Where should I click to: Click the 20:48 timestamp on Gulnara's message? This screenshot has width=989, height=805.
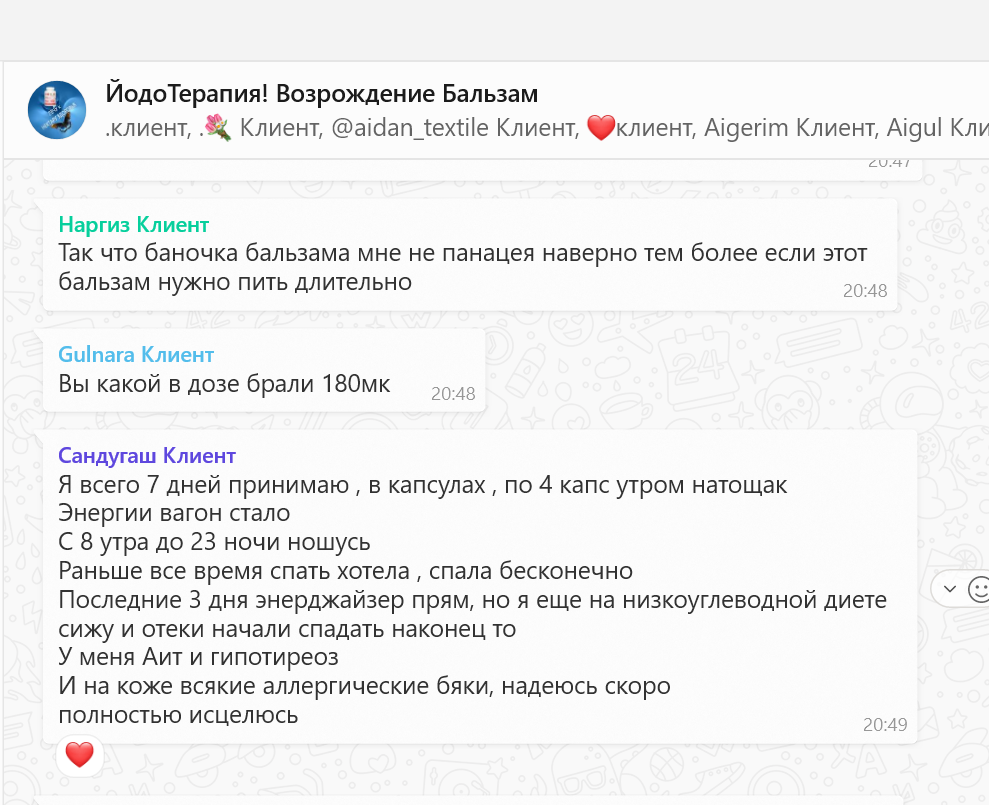click(453, 393)
